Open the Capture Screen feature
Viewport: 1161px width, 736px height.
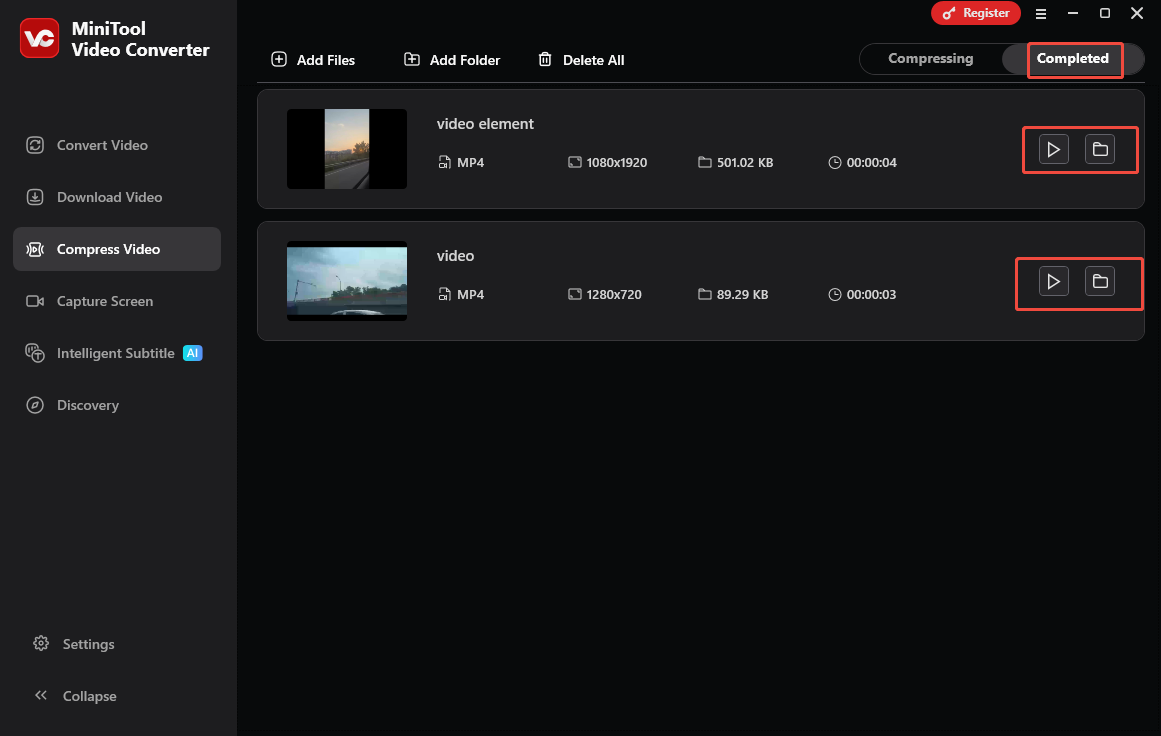tap(105, 301)
